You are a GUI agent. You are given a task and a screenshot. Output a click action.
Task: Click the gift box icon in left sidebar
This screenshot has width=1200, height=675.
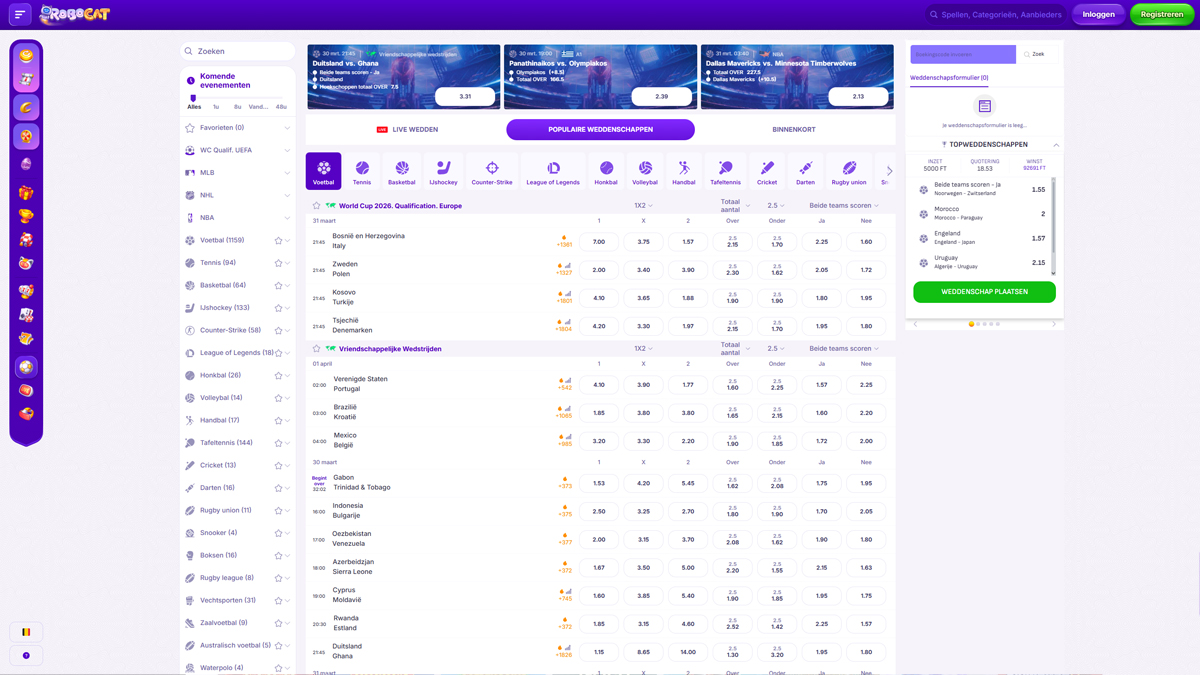coord(26,192)
